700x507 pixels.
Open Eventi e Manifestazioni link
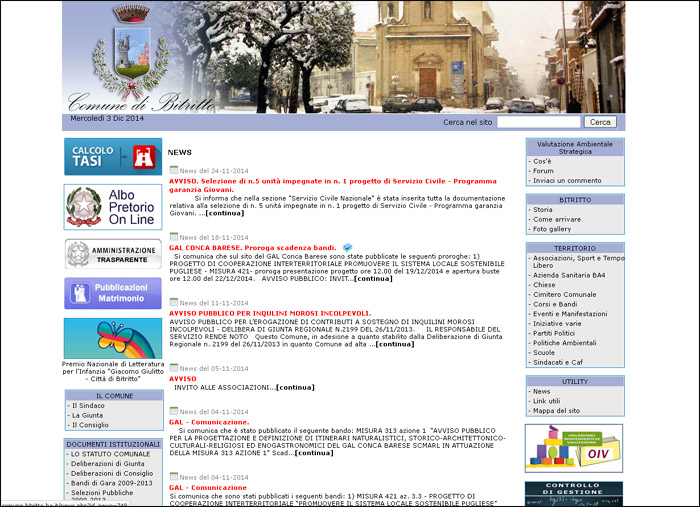(570, 314)
